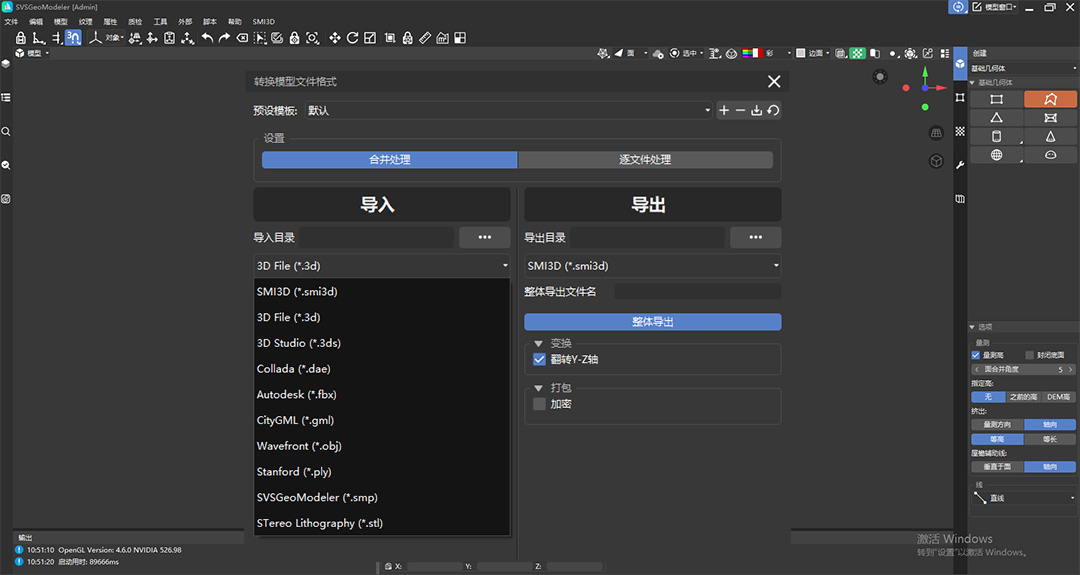1080x575 pixels.
Task: Toggle the 量测高 checkbox
Action: (975, 355)
